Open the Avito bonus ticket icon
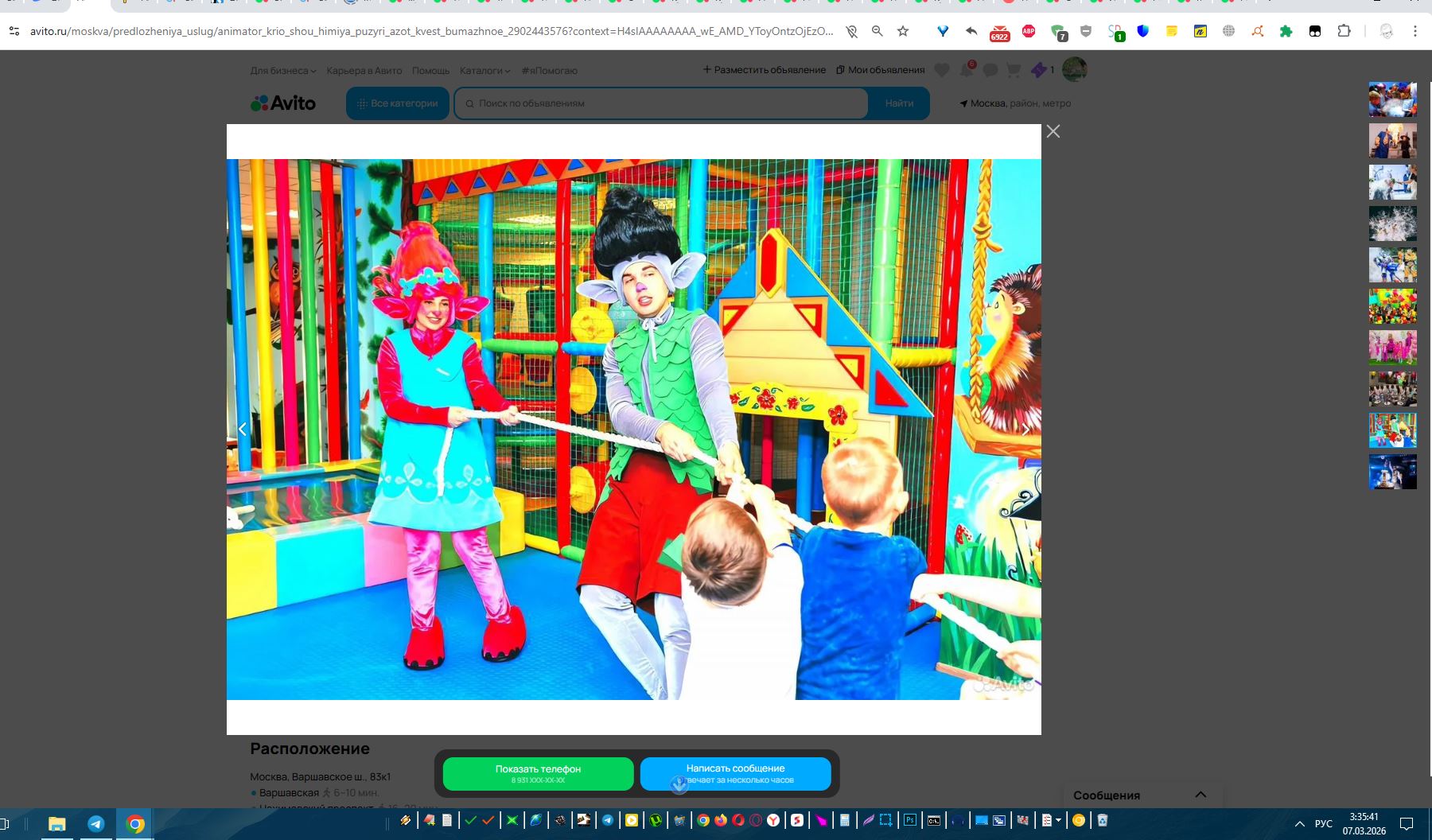Screen dimensions: 1432x840 pos(1038,70)
